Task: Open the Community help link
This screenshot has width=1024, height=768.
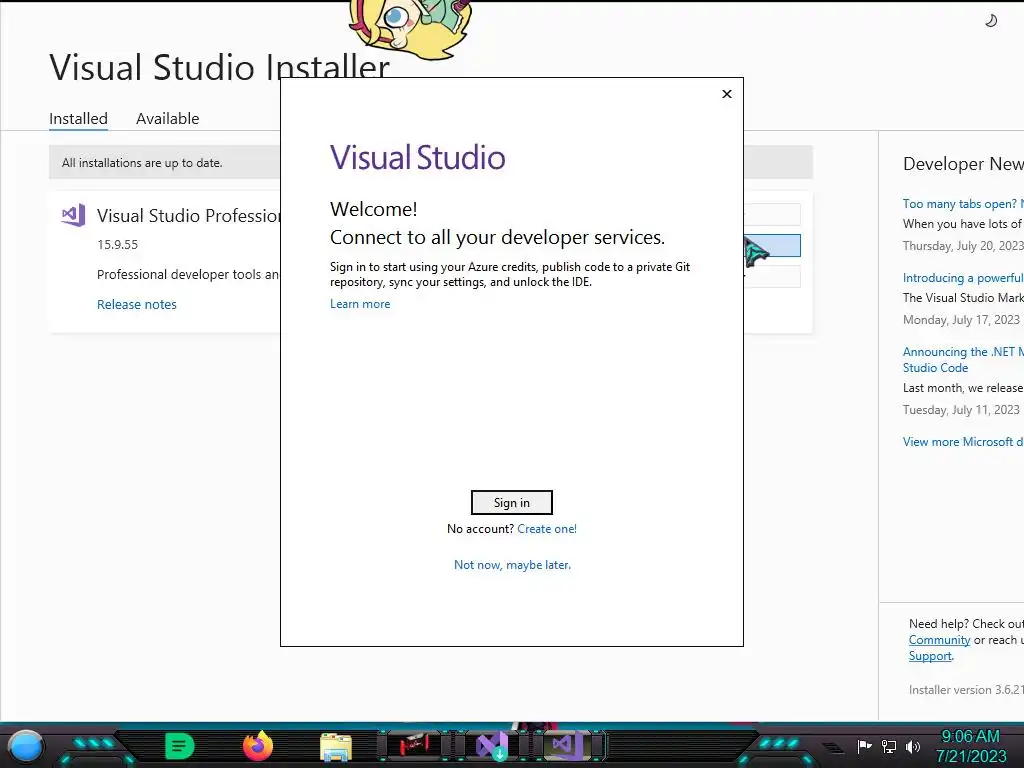Action: [939, 640]
